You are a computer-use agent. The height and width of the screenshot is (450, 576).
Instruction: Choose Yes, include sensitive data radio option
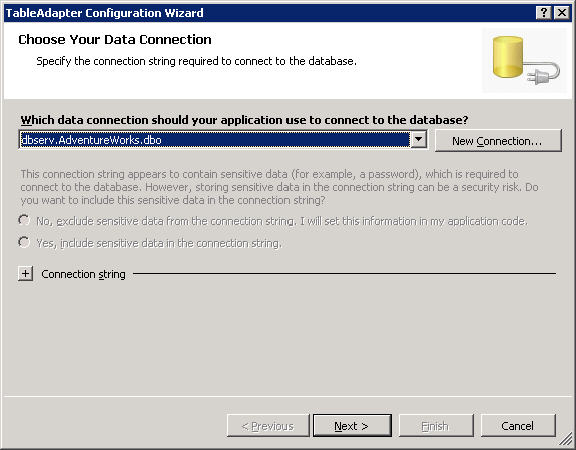(24, 242)
